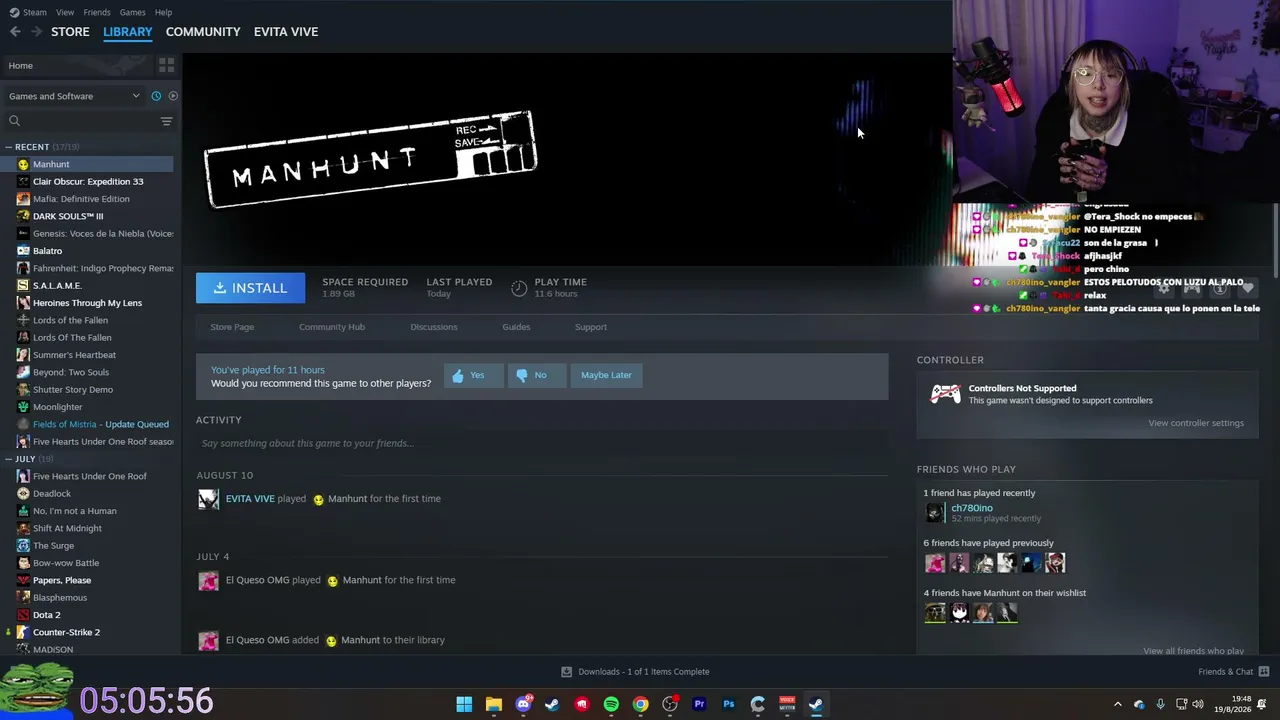Select Papers, Please in library list

62,580
